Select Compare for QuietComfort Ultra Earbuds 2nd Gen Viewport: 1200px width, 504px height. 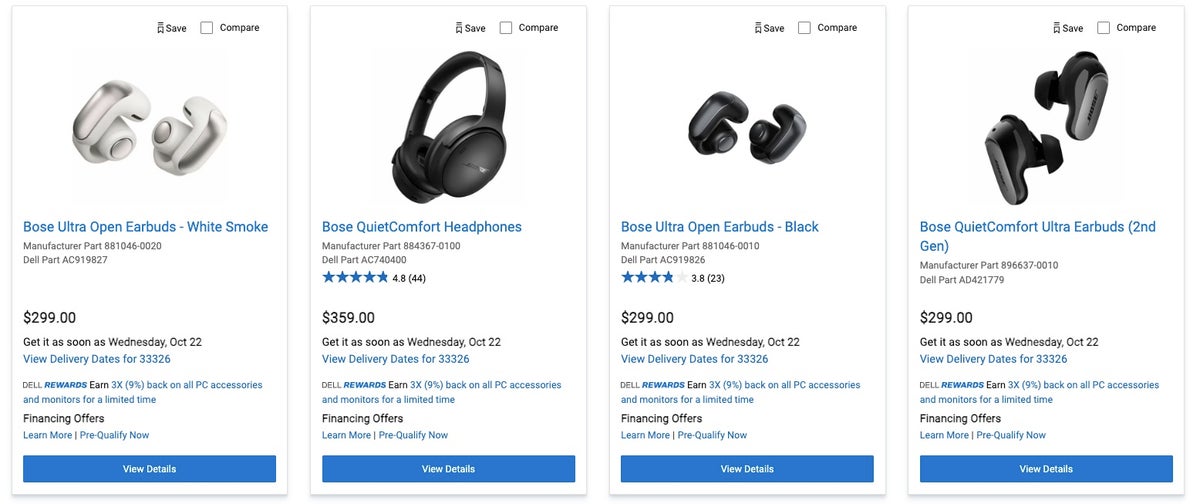(1104, 28)
